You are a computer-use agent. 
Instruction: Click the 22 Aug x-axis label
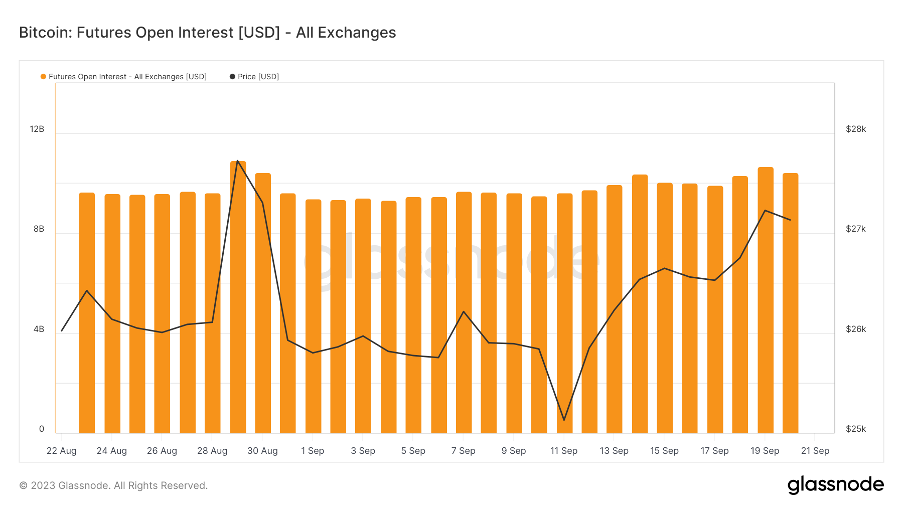pyautogui.click(x=62, y=451)
